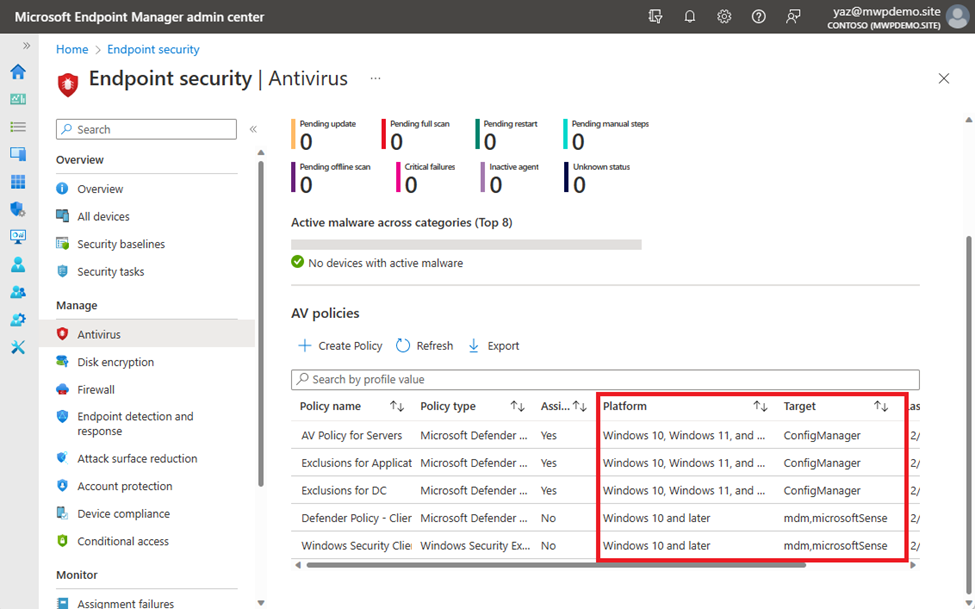Close the Antivirus blade
This screenshot has width=975, height=609.
pyautogui.click(x=944, y=78)
